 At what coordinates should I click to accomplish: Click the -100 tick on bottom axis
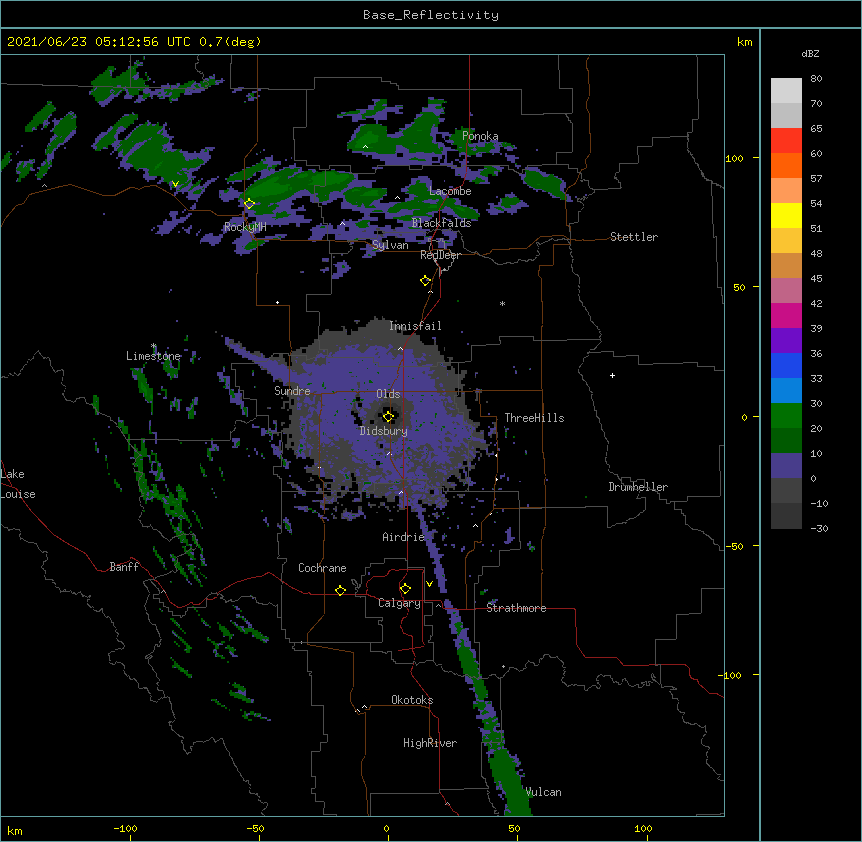click(x=125, y=828)
